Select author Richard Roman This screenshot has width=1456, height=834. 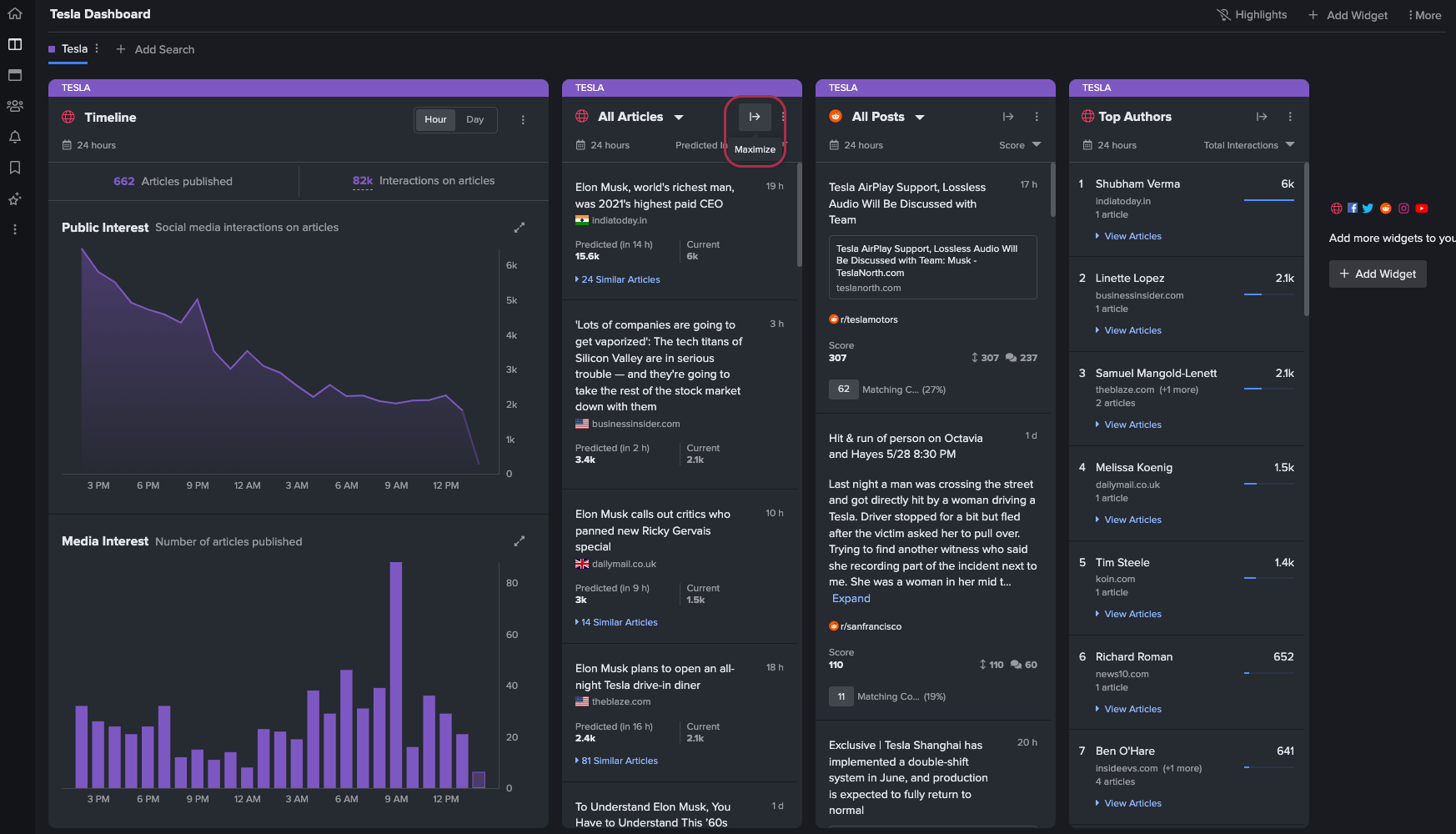(1134, 656)
